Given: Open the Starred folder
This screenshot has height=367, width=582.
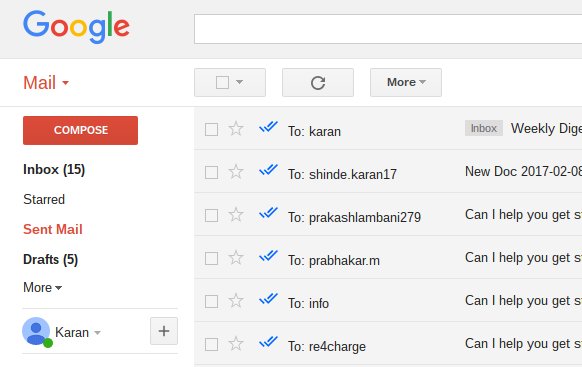Looking at the screenshot, I should click(x=44, y=199).
